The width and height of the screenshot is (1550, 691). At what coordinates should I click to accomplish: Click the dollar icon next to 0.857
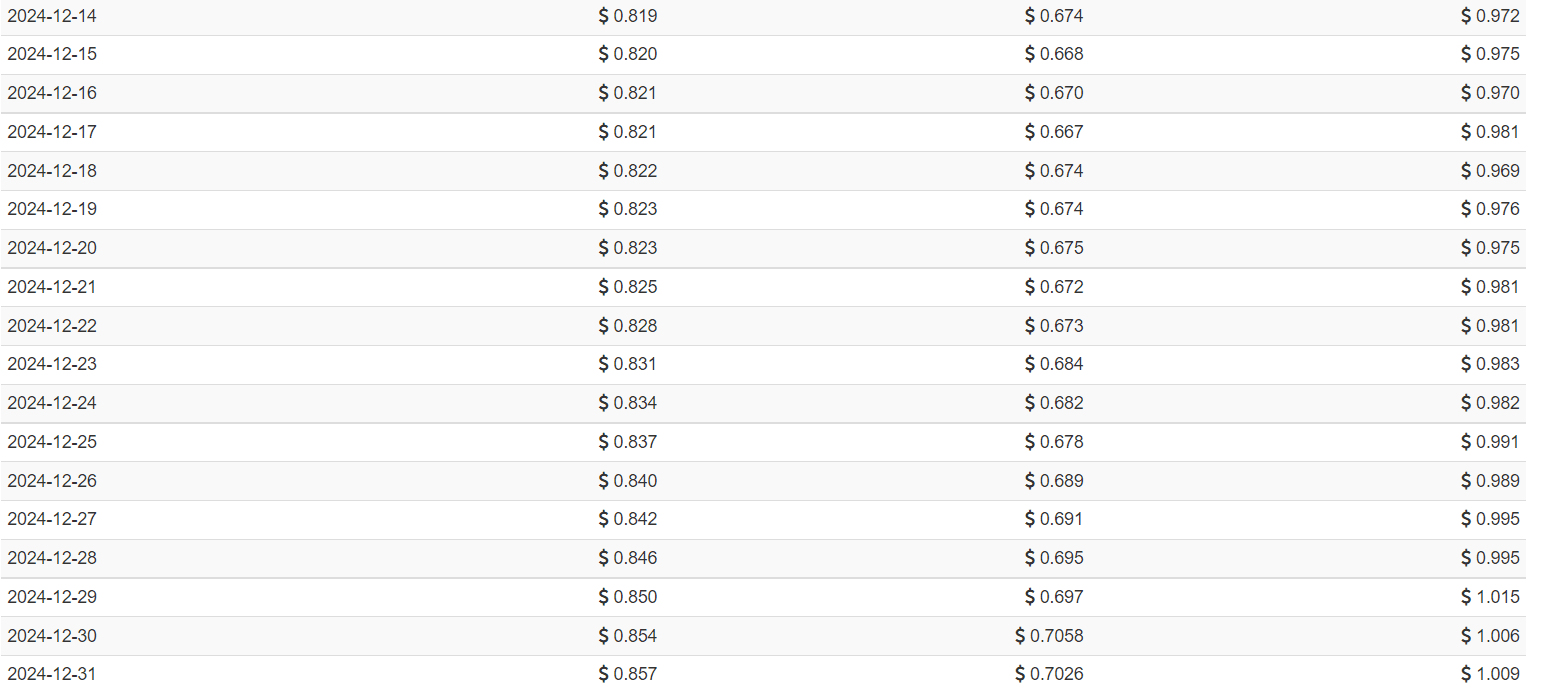[x=603, y=674]
